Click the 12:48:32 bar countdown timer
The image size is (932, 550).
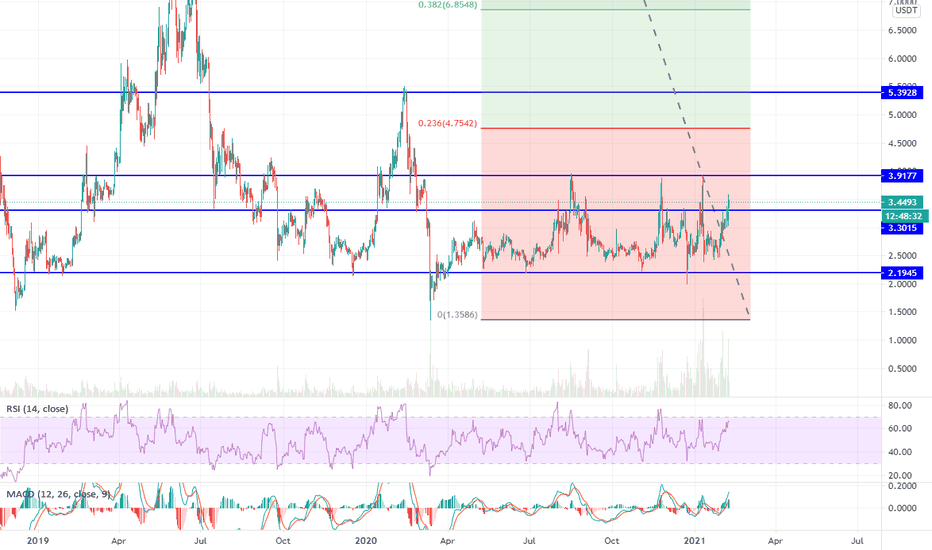903,216
